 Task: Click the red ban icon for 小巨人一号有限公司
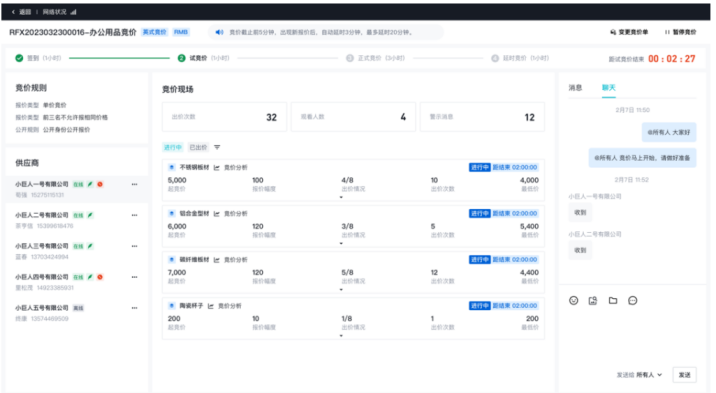point(100,184)
